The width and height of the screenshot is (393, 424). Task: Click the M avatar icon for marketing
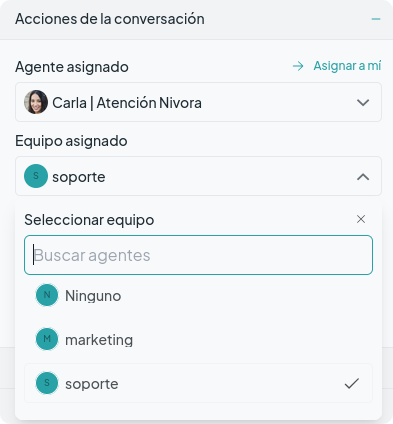(x=47, y=339)
